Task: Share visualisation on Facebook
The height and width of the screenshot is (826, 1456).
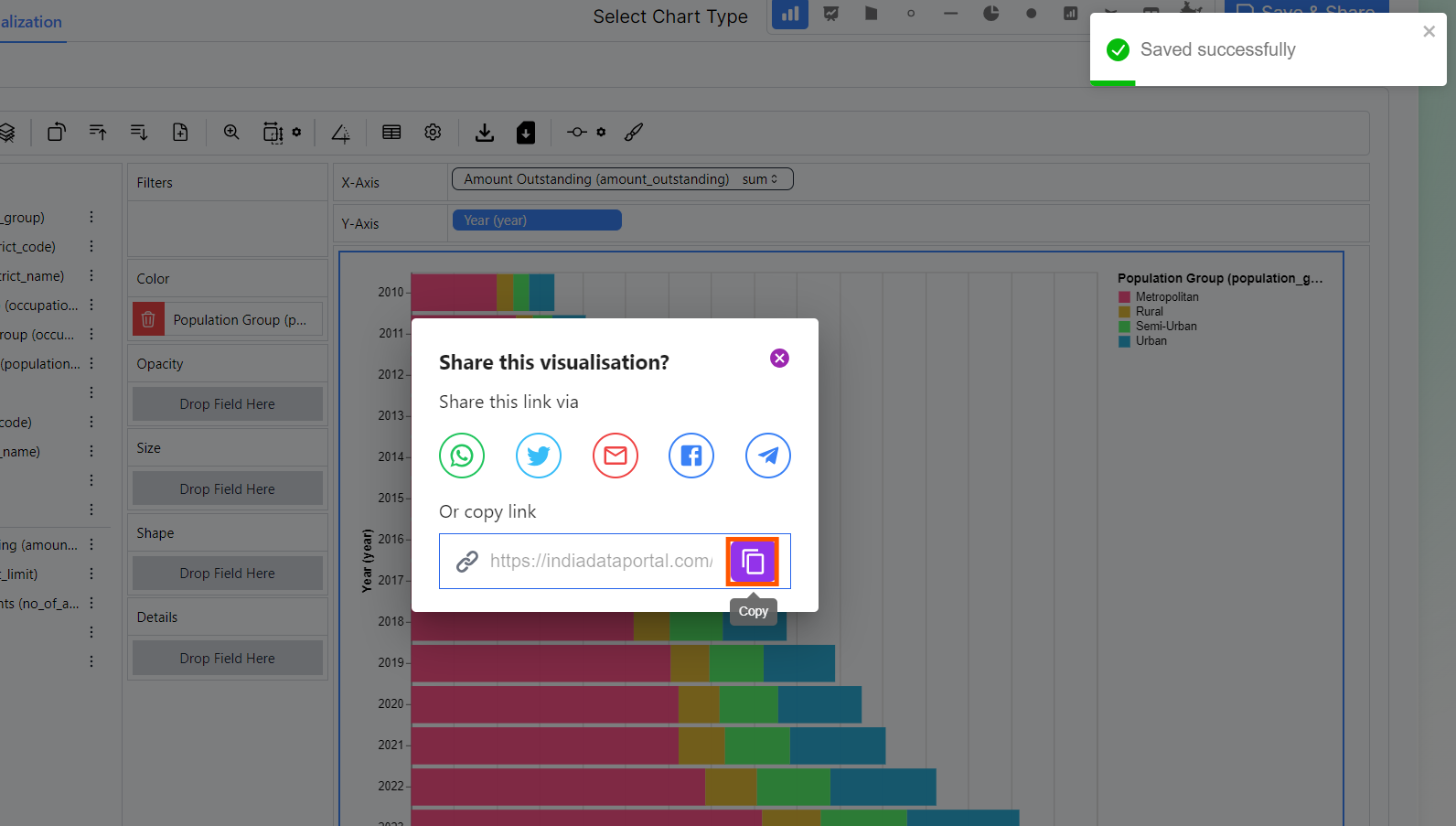Action: 691,456
